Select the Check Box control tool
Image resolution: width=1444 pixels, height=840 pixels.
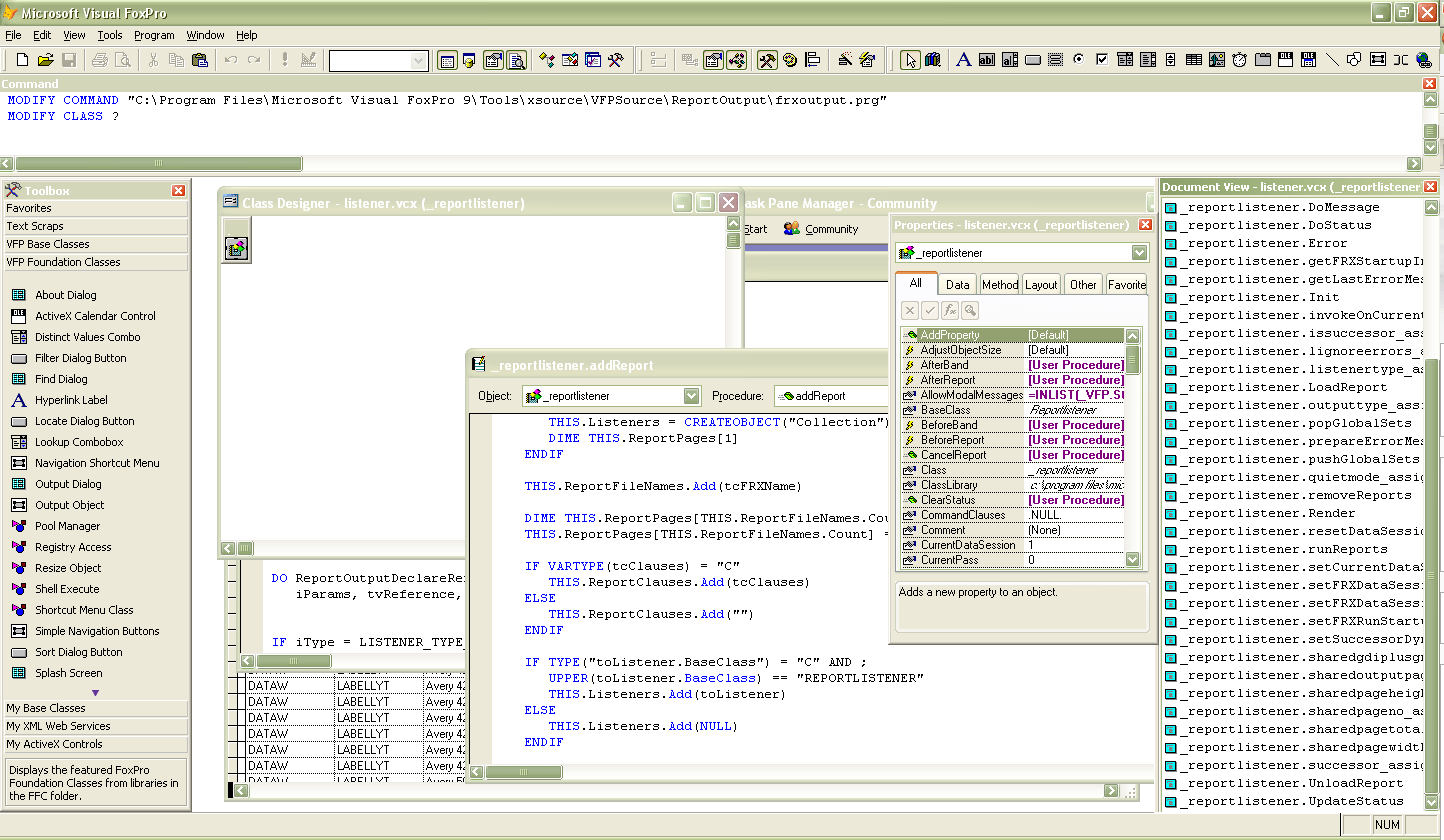pos(1102,59)
